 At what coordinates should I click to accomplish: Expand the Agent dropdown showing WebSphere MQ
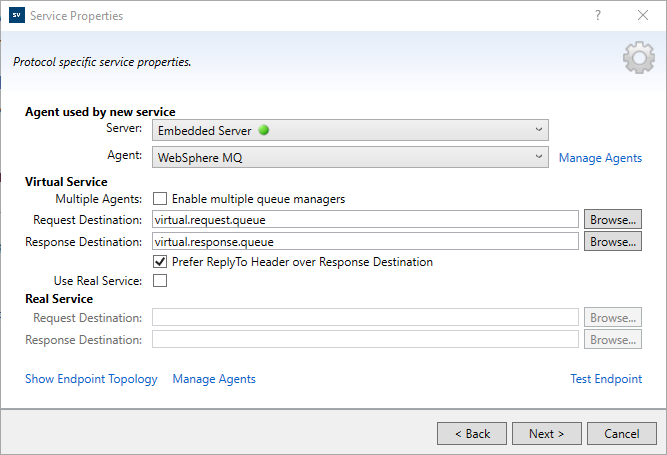[539, 157]
